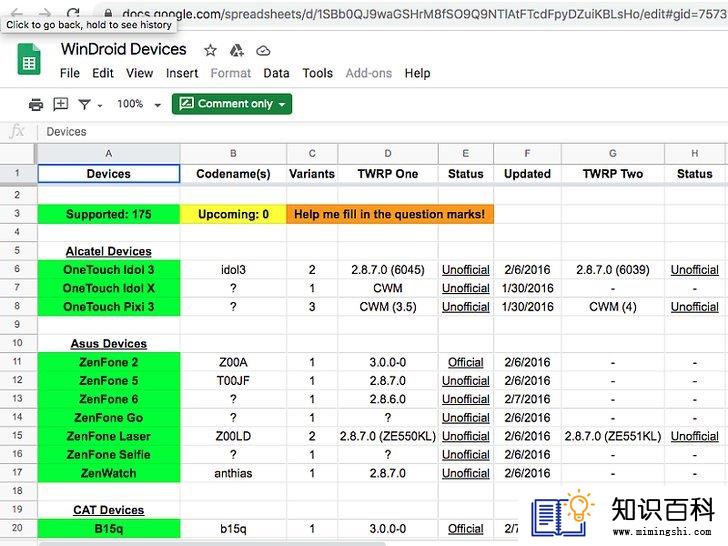Screen dimensions: 728x546
Task: Click the 2.8.6.0 TWRP version cell
Action: coord(388,399)
